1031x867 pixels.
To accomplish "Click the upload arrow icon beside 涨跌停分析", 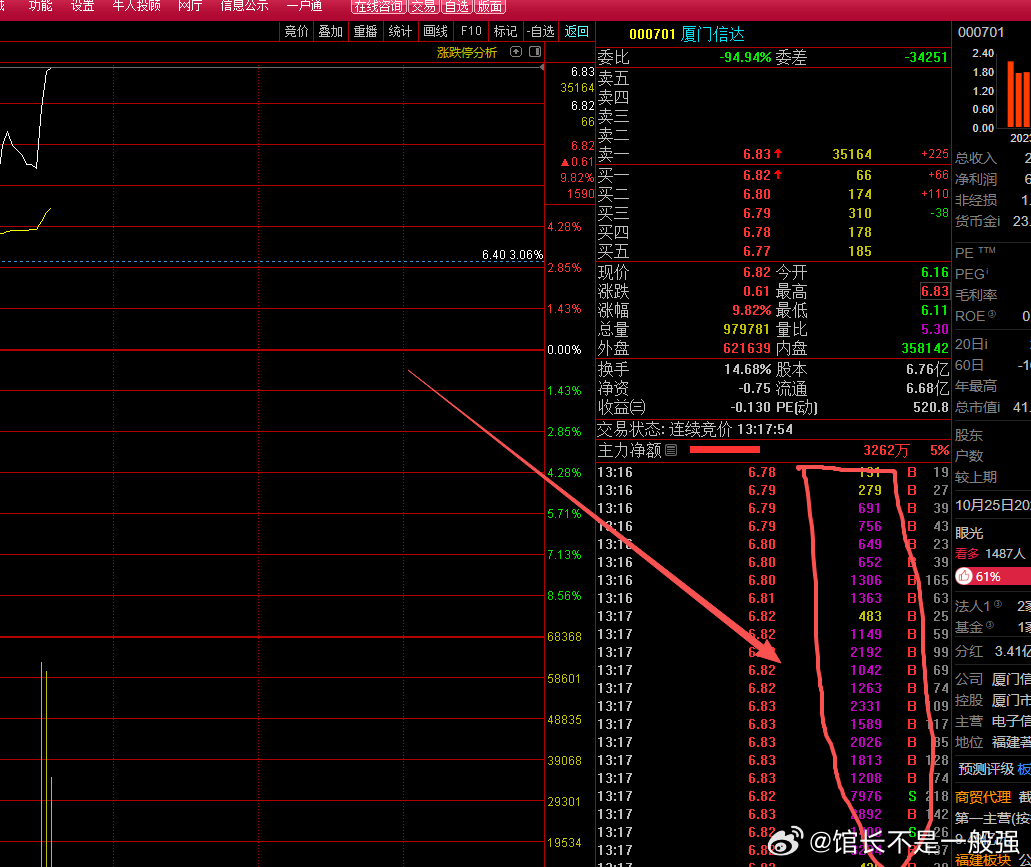I will [x=516, y=52].
